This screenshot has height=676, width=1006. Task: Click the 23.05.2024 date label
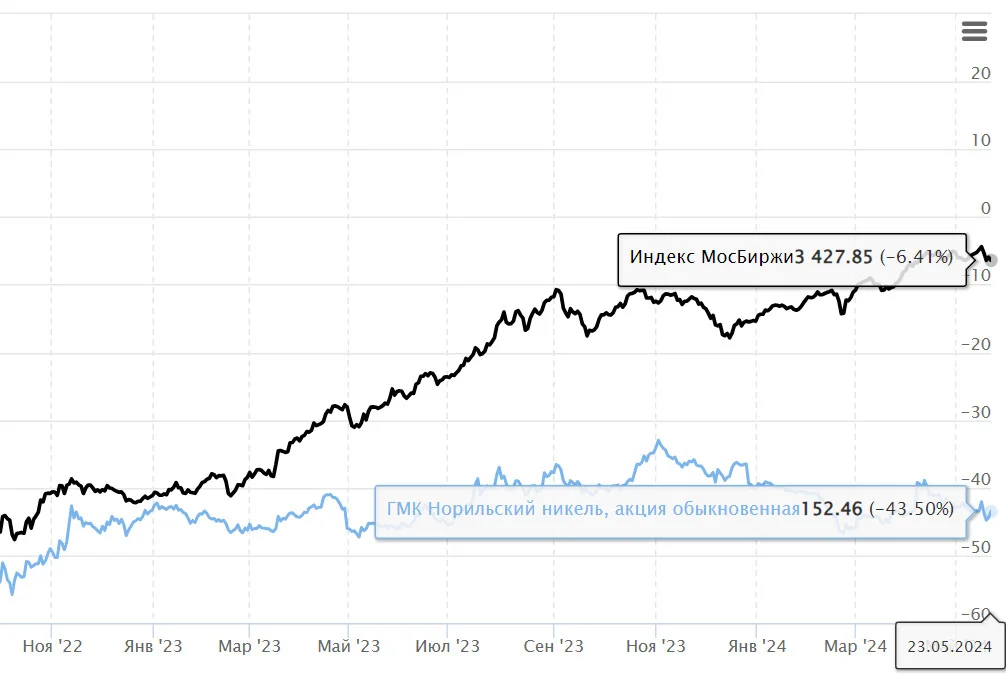(950, 646)
